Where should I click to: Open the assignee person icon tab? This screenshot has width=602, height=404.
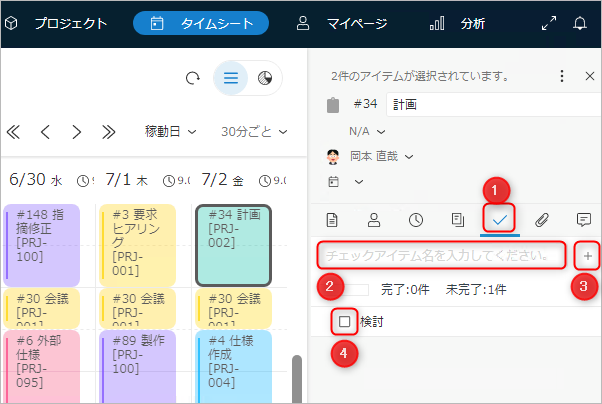pos(373,219)
